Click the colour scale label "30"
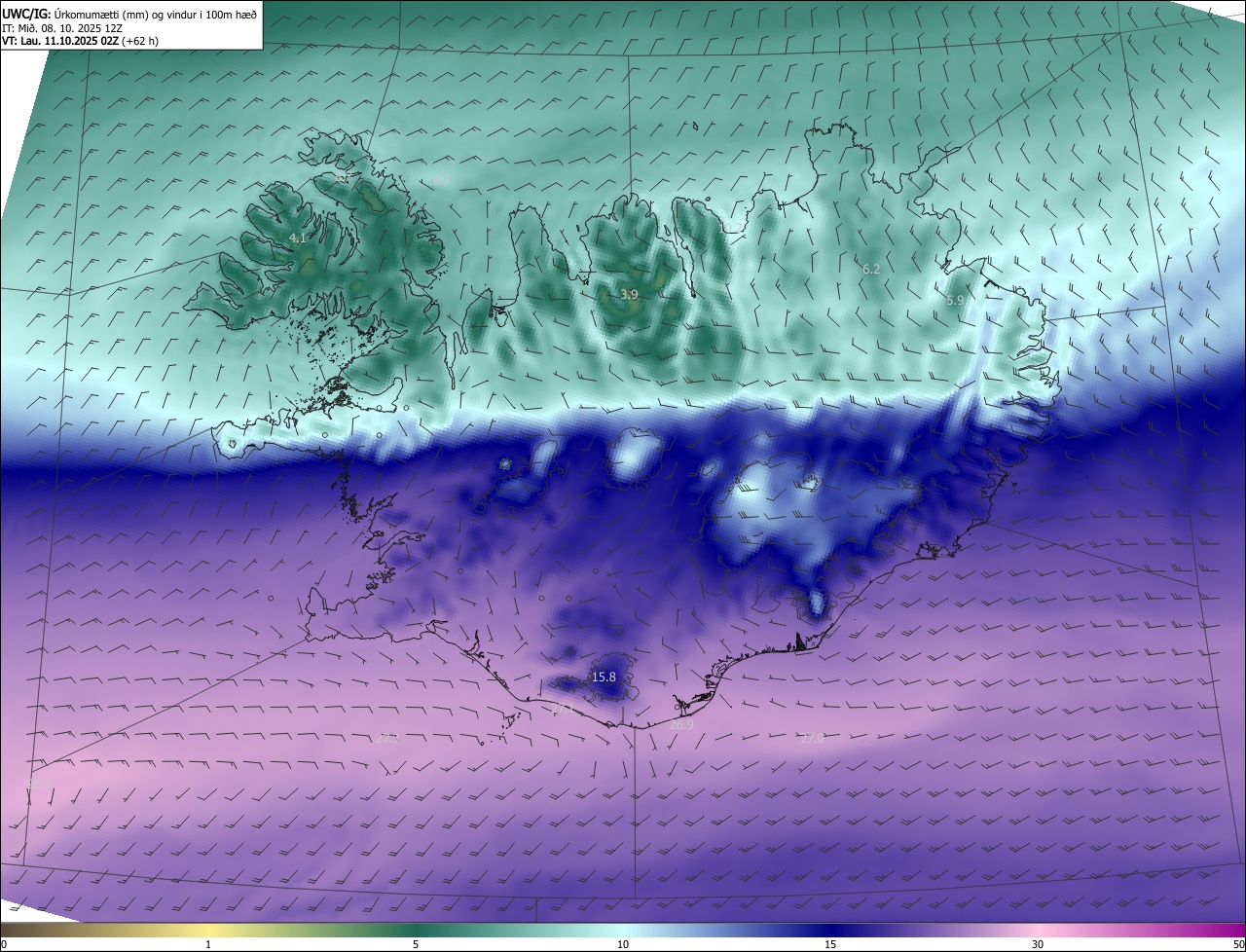Viewport: 1246px width, 952px height. [1038, 944]
